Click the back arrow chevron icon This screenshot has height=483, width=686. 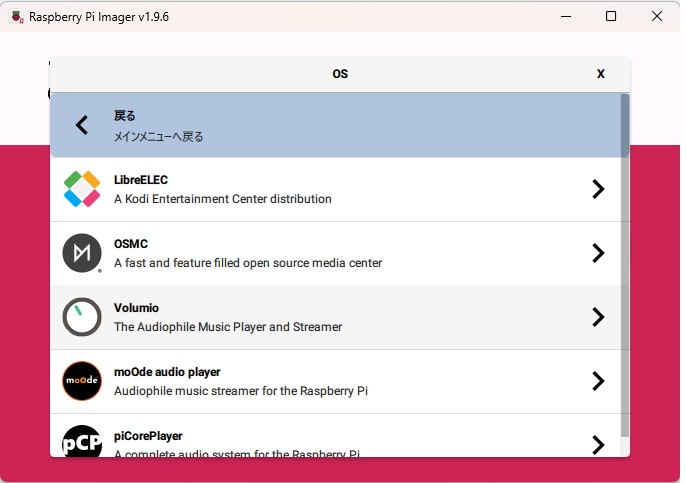click(82, 125)
